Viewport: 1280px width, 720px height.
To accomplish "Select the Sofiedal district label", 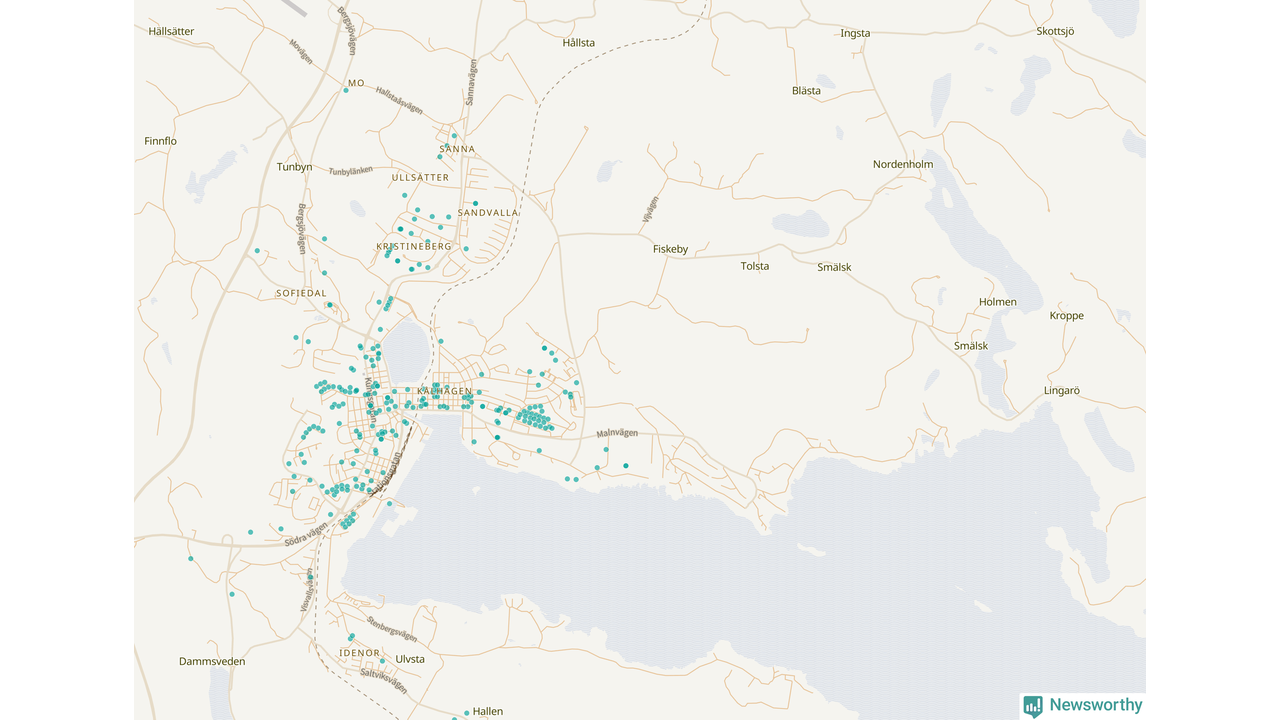I will coord(301,293).
